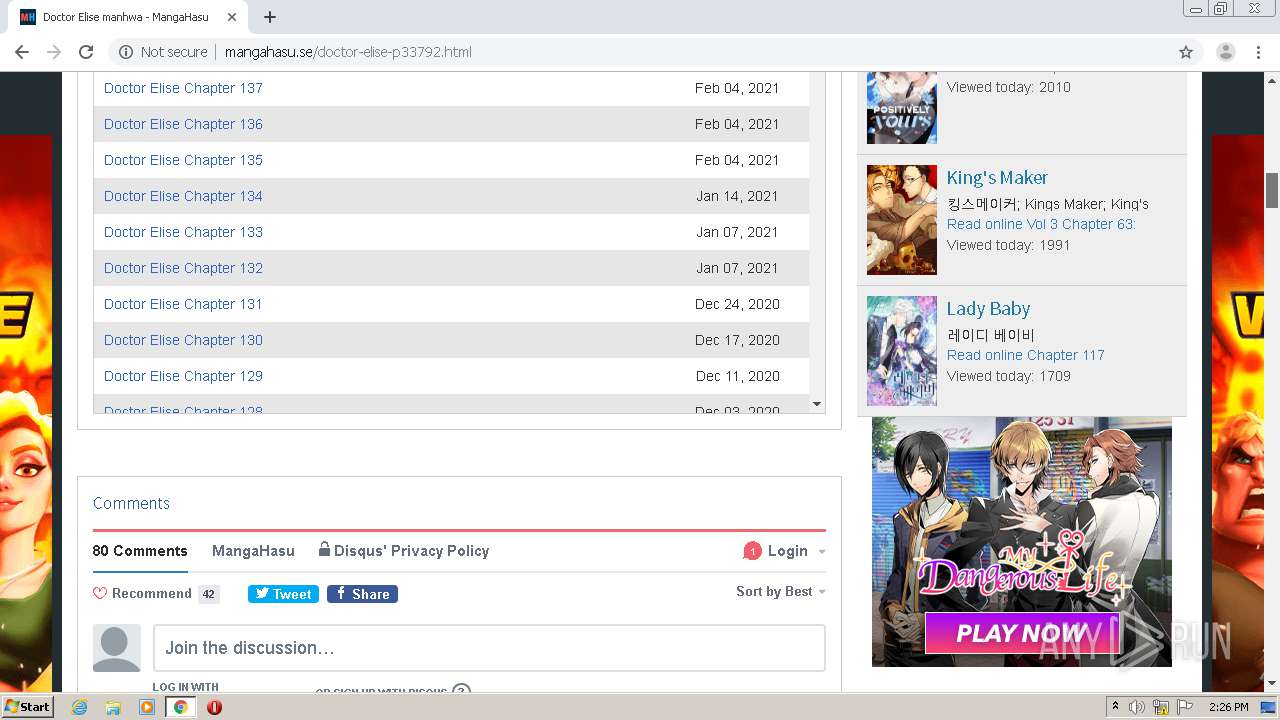Click the Feb 04, 2021 date of Chapter 137

point(737,88)
